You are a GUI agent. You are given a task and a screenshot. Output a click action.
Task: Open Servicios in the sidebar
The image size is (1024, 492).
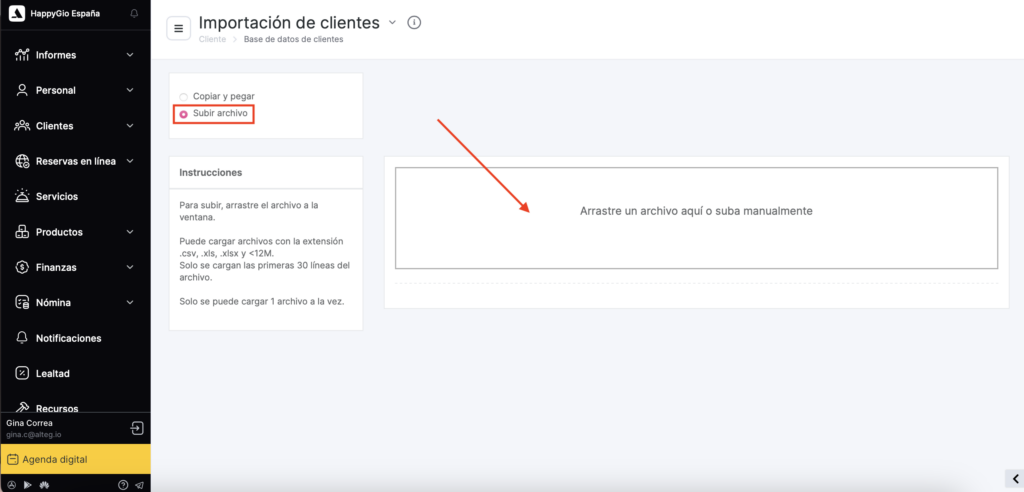56,197
